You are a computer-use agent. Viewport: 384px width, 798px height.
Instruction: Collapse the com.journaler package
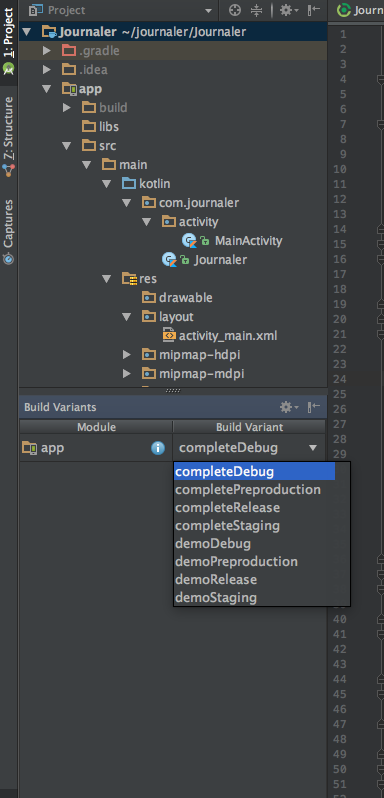tap(127, 203)
